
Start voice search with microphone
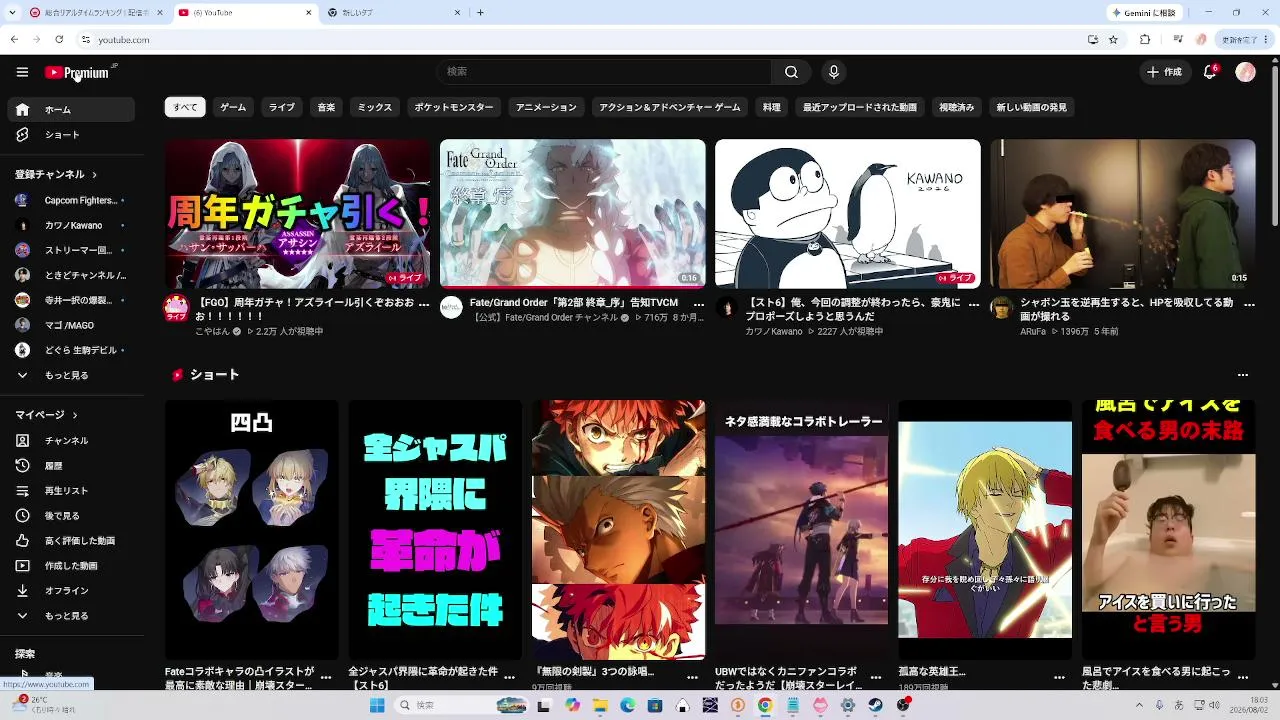click(833, 72)
